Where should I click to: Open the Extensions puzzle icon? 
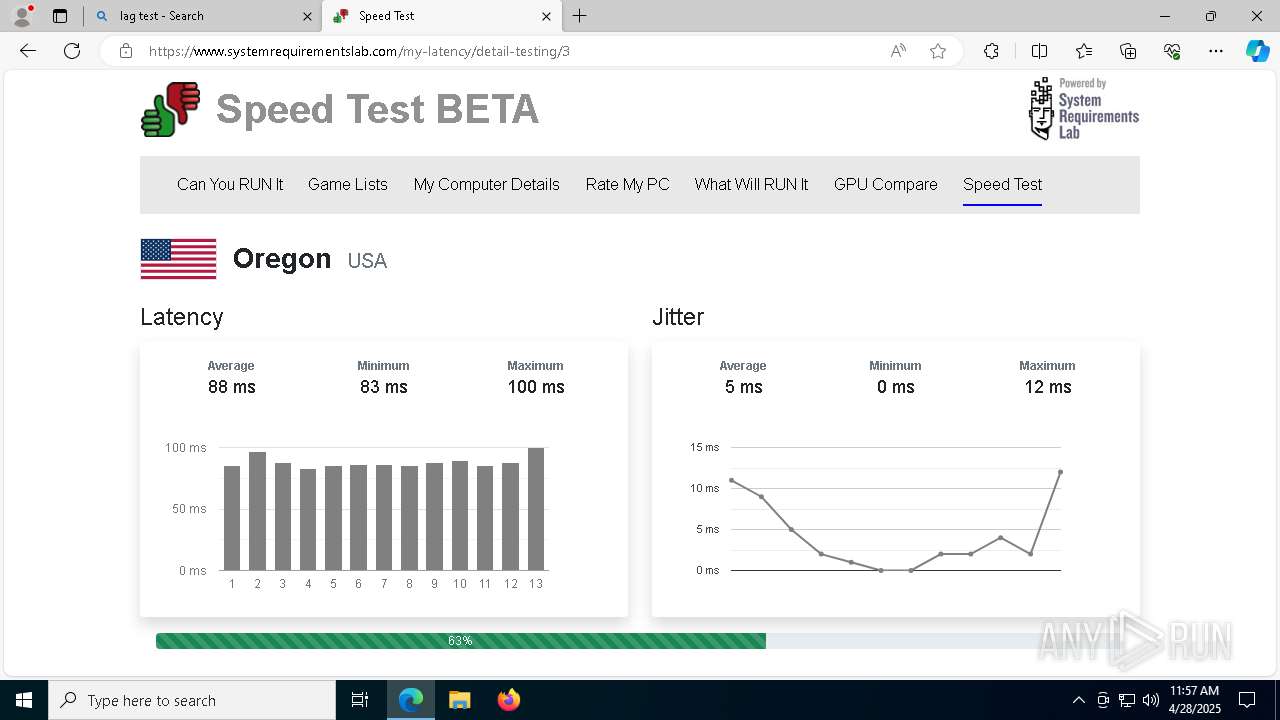coord(991,51)
